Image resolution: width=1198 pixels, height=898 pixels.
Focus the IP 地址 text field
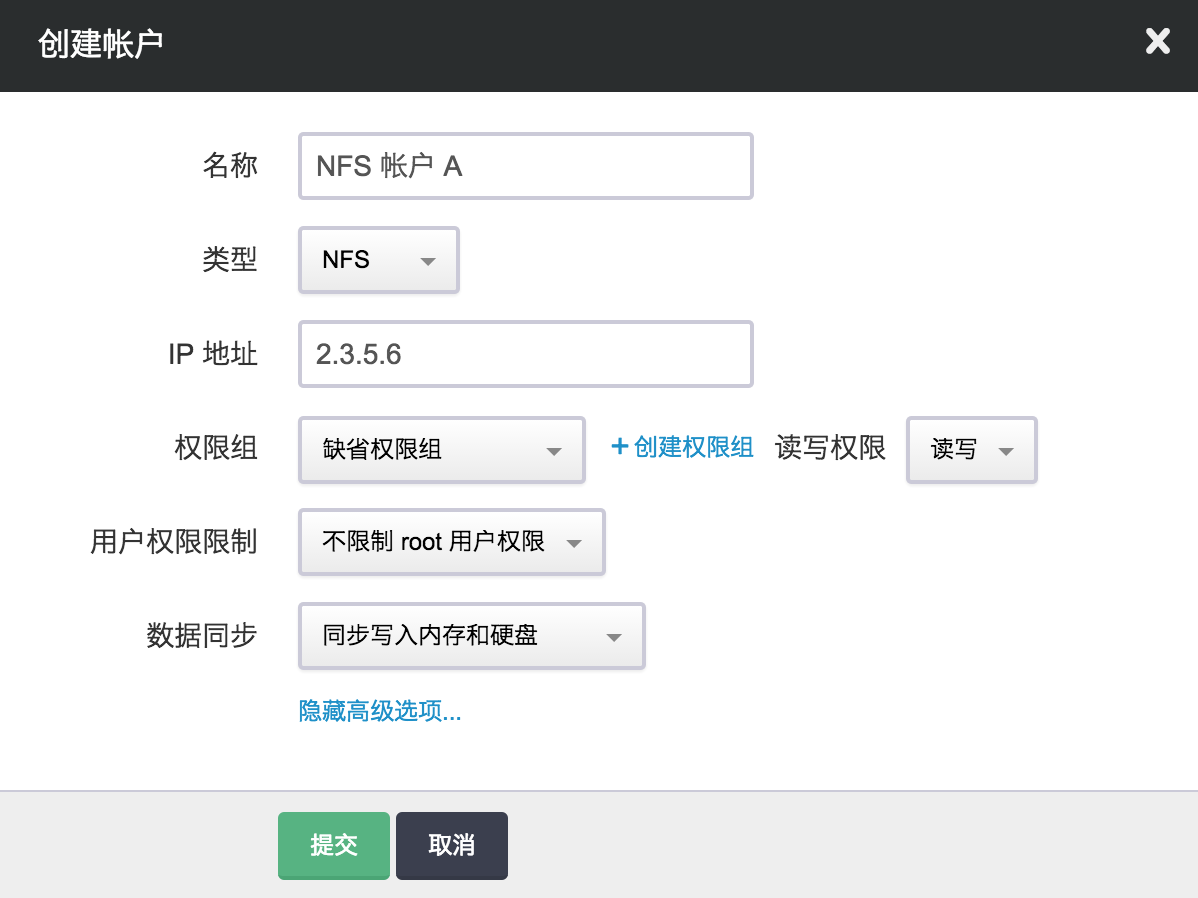click(x=525, y=354)
